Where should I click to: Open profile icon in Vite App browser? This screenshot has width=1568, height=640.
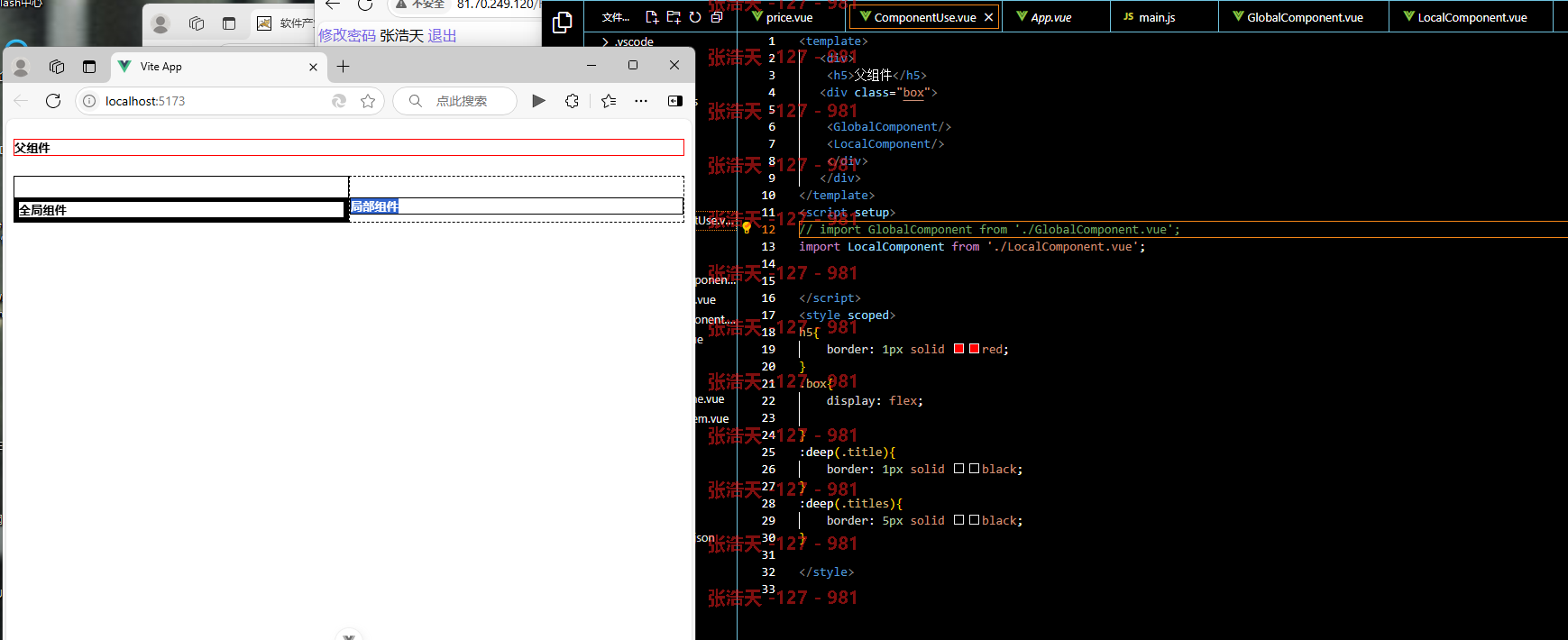click(22, 67)
